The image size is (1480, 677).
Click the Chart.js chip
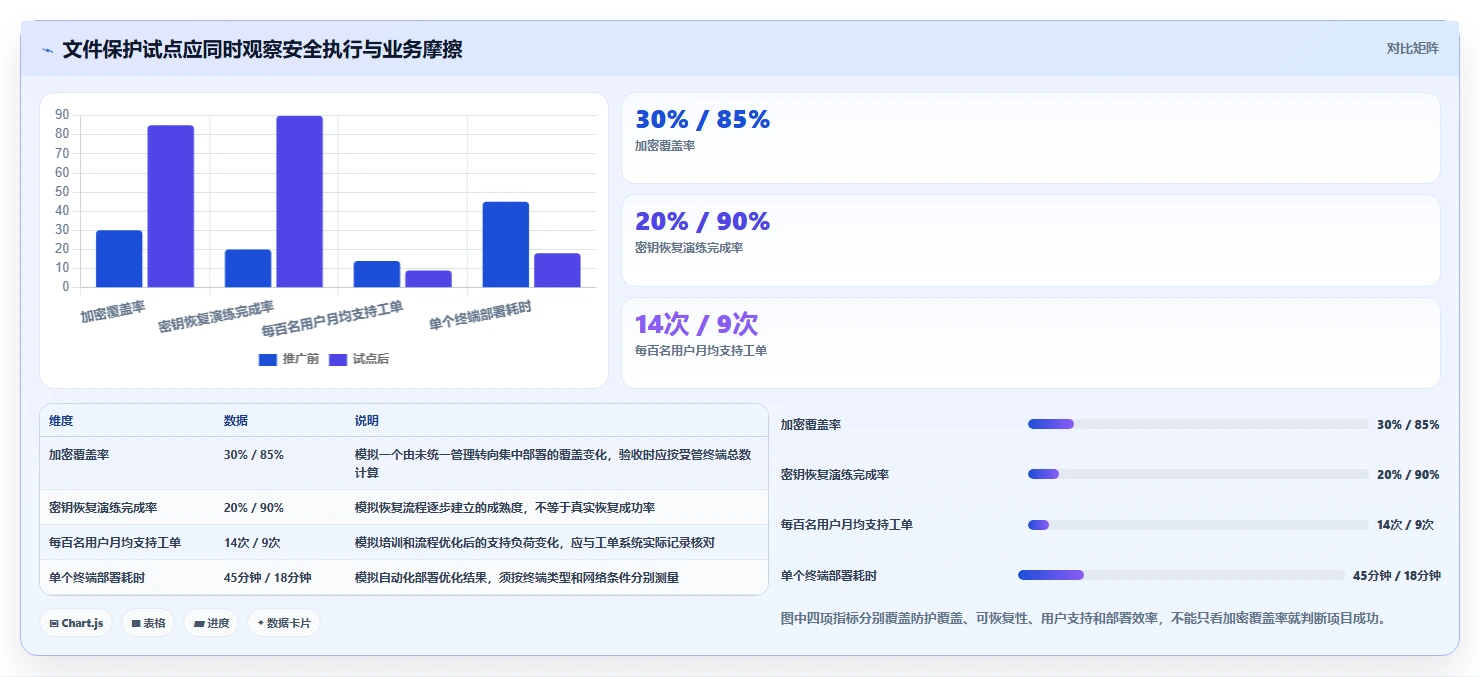click(x=76, y=623)
